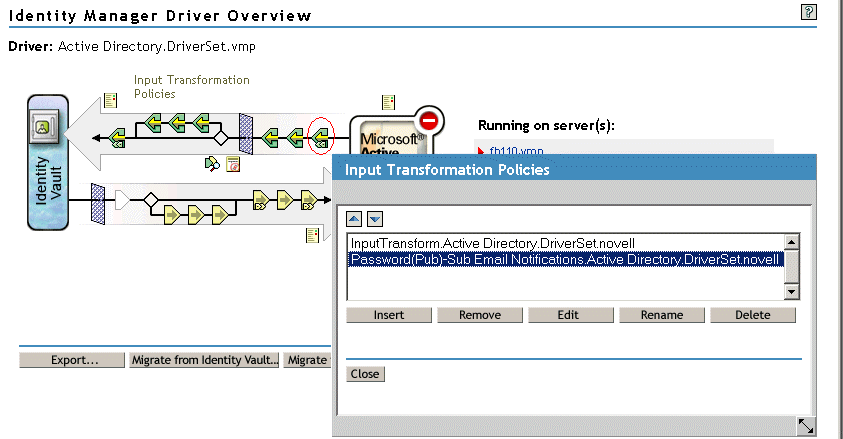
Task: Click the Insert button
Action: [389, 315]
